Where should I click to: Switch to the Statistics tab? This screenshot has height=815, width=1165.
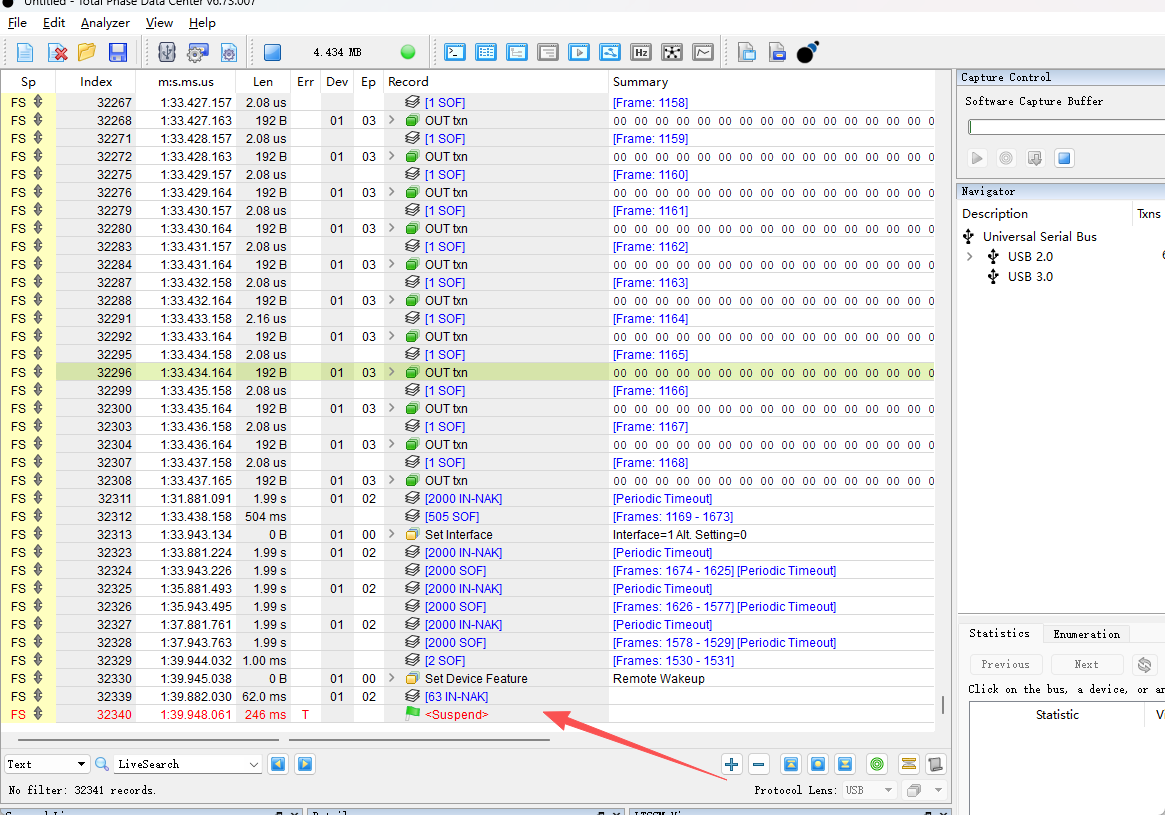[x=999, y=633]
